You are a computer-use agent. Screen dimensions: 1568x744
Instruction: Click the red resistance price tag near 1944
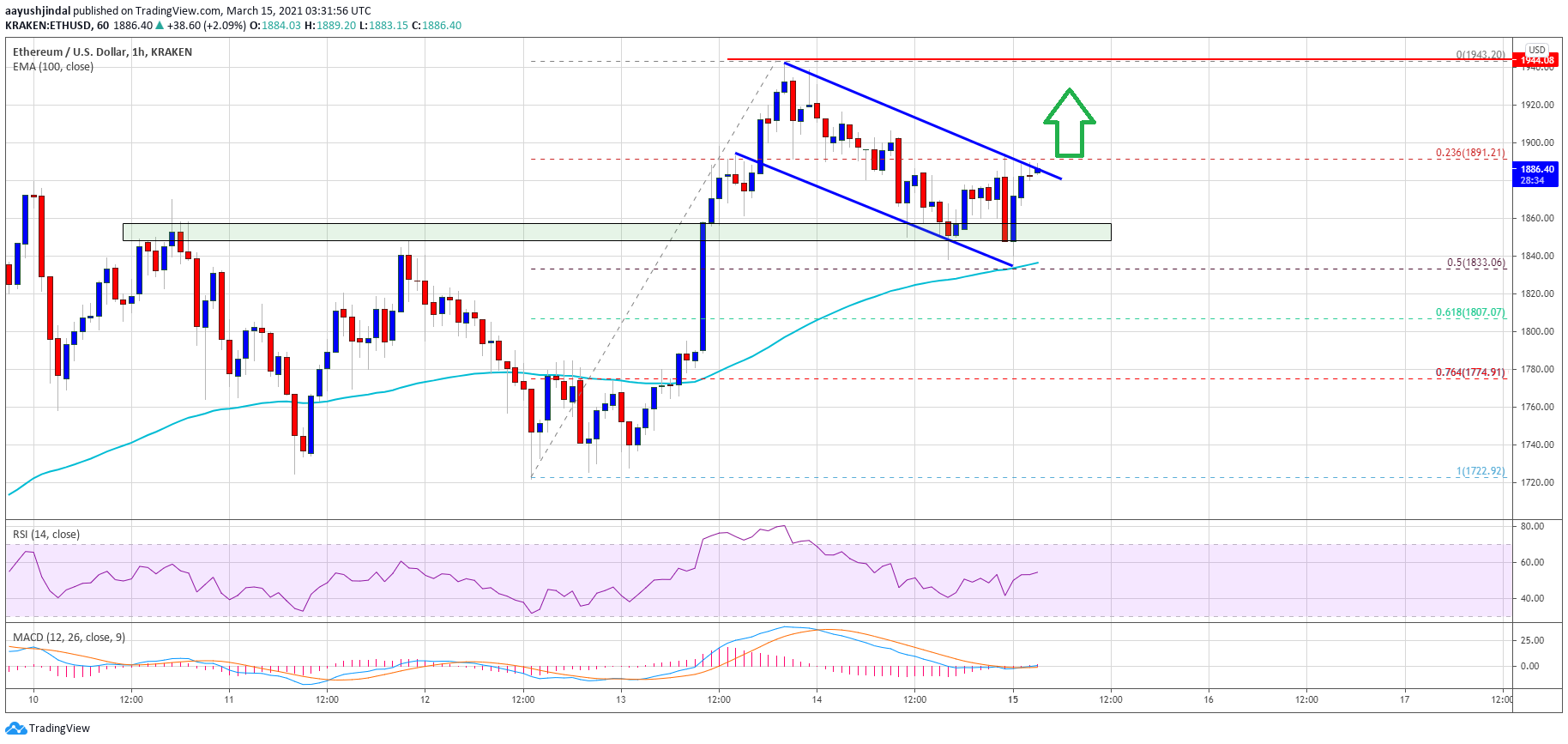click(x=1537, y=60)
